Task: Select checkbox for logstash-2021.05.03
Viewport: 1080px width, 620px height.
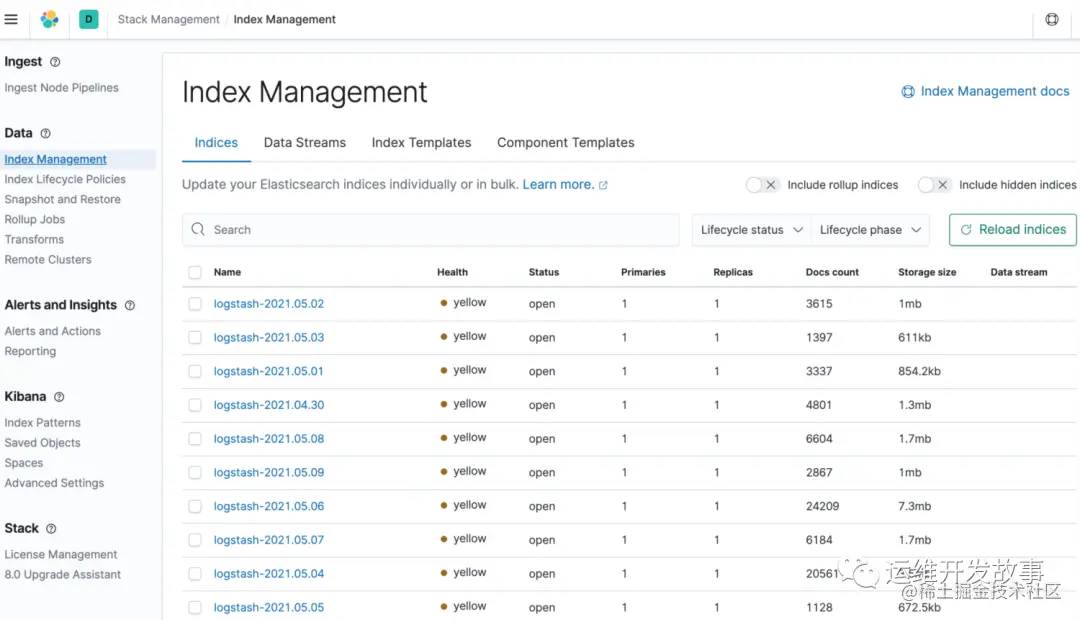Action: click(x=195, y=338)
